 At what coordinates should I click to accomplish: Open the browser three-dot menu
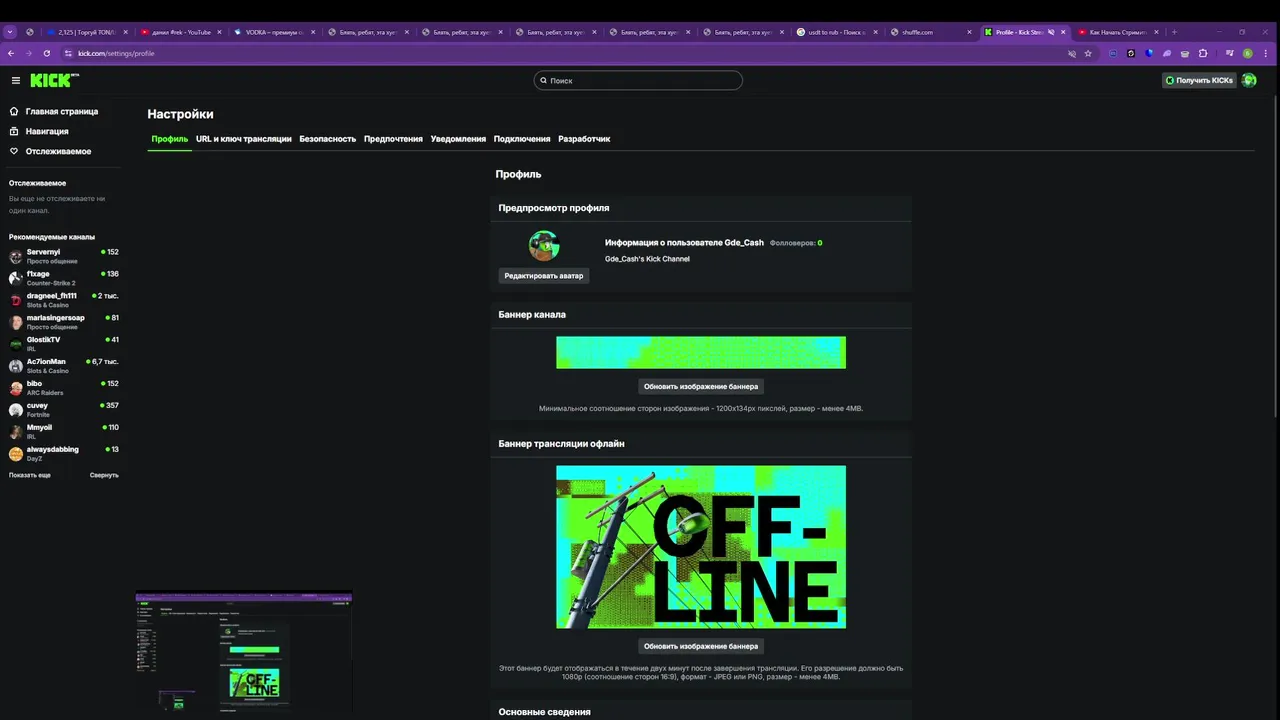[x=1267, y=53]
